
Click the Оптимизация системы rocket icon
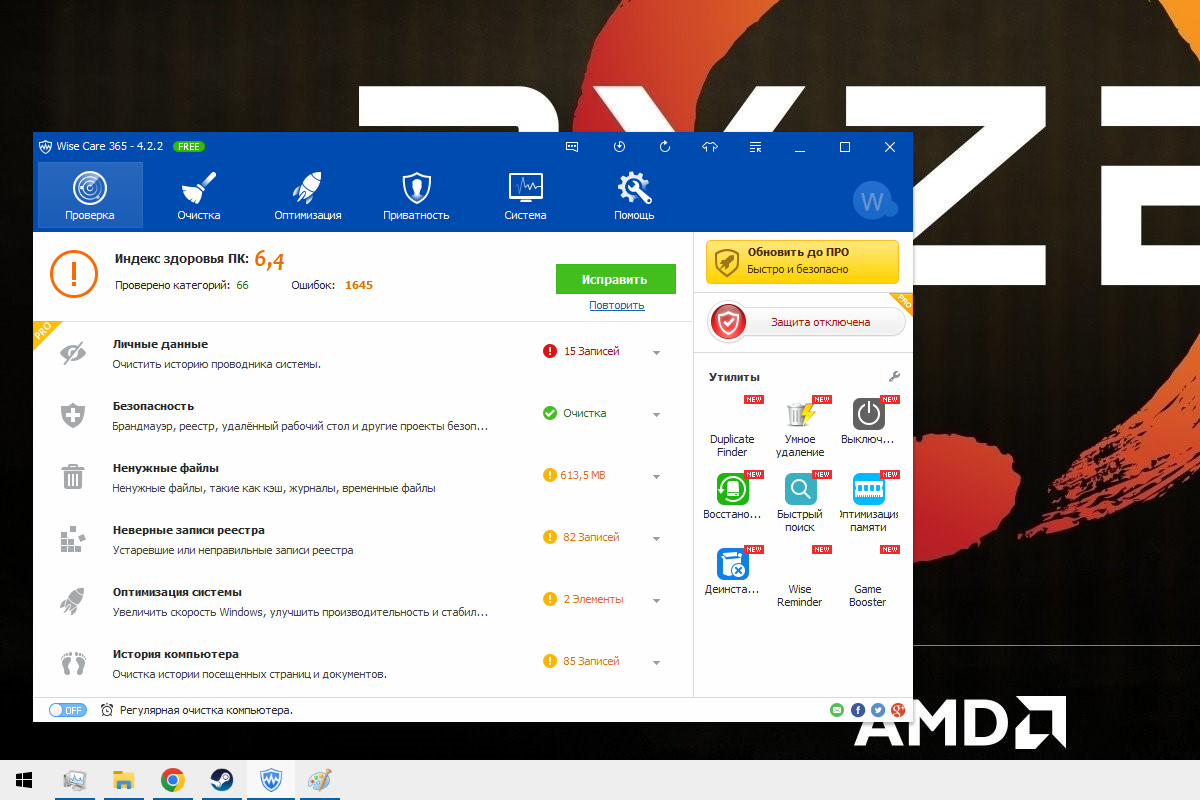click(73, 601)
